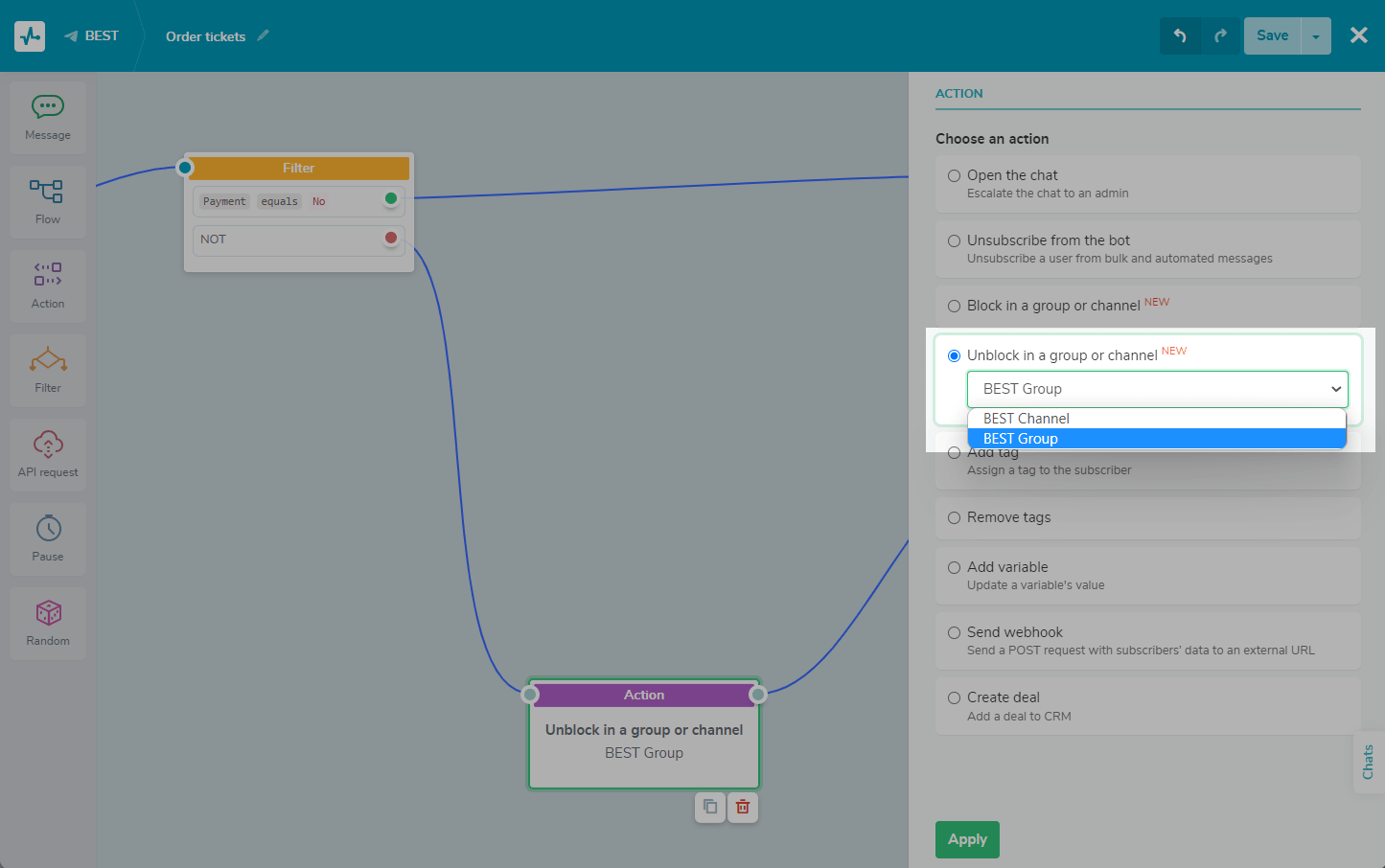This screenshot has height=868, width=1385.
Task: Open the Chats side tab
Action: click(x=1368, y=762)
